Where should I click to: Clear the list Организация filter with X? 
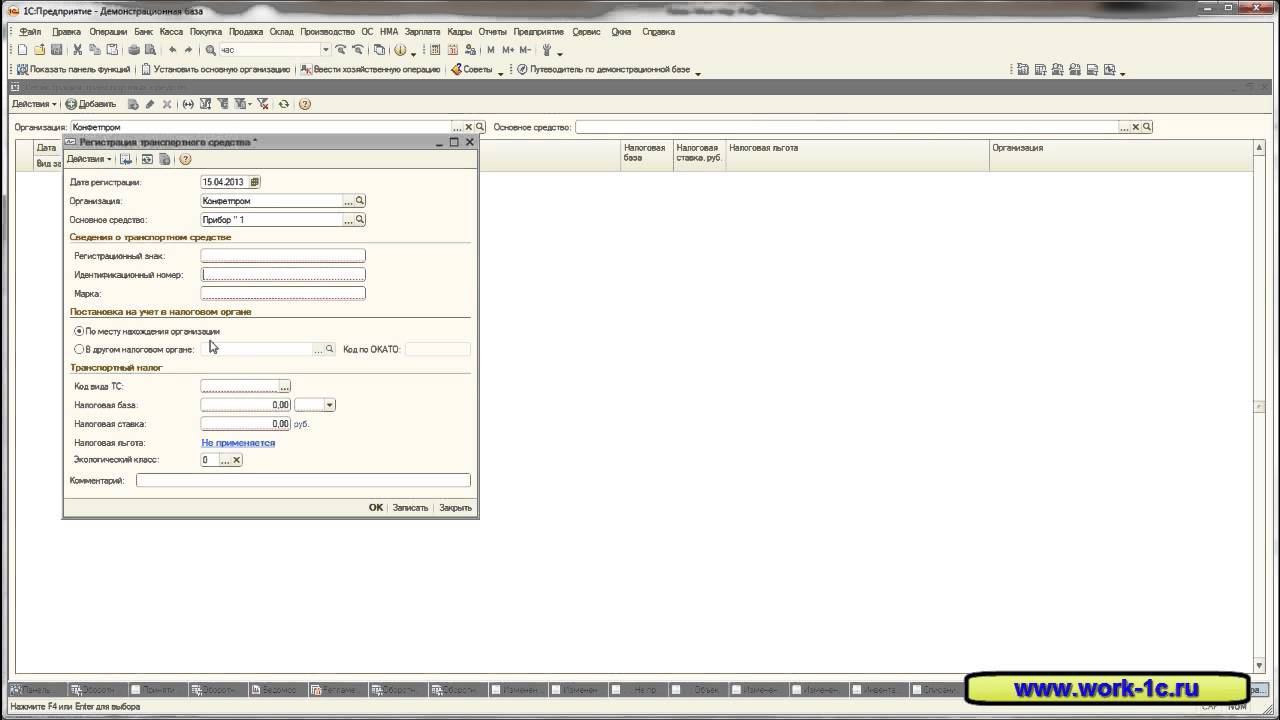click(x=469, y=127)
